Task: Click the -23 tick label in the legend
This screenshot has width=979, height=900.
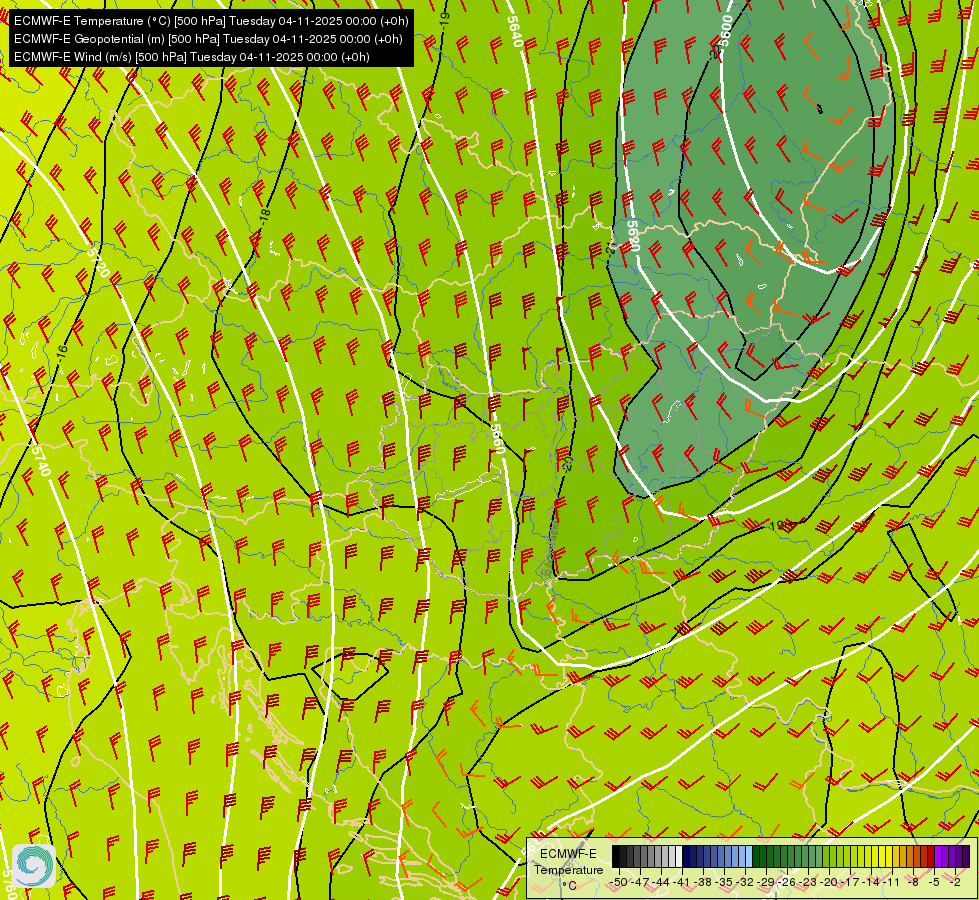Action: click(808, 882)
